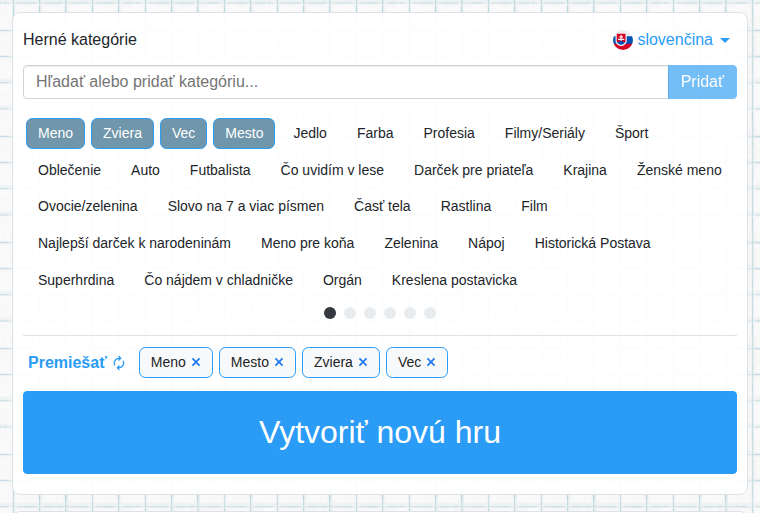This screenshot has height=513, width=760.
Task: Select the Filmy/Seriály category
Action: click(545, 133)
